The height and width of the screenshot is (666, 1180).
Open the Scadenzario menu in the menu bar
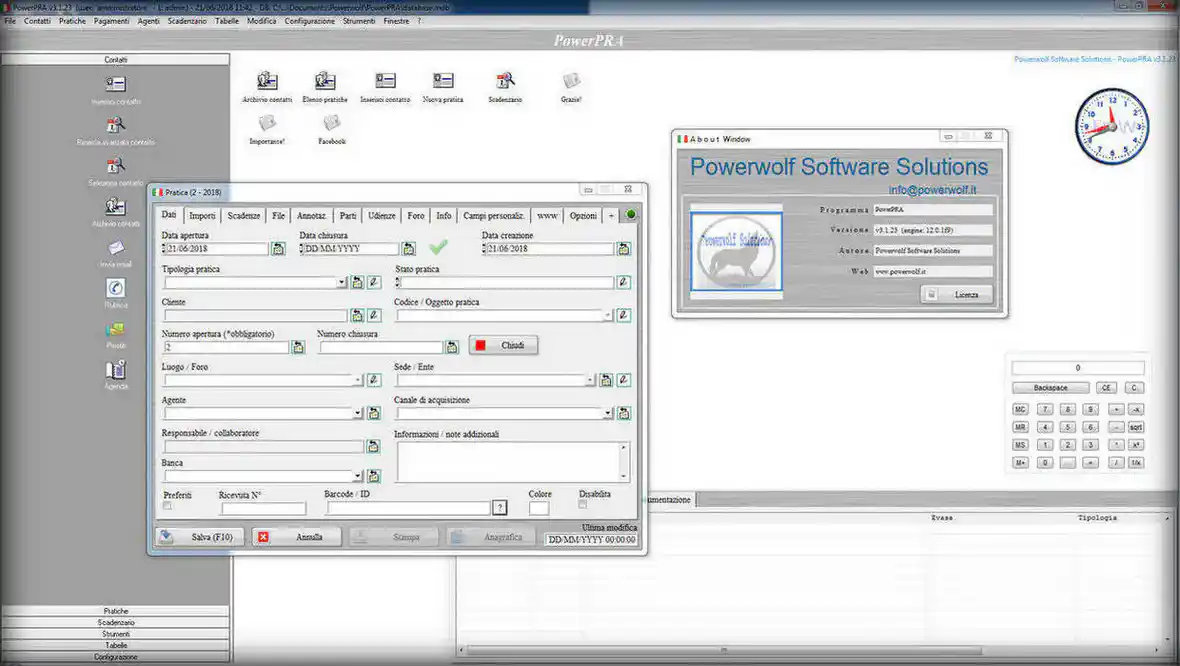(187, 21)
